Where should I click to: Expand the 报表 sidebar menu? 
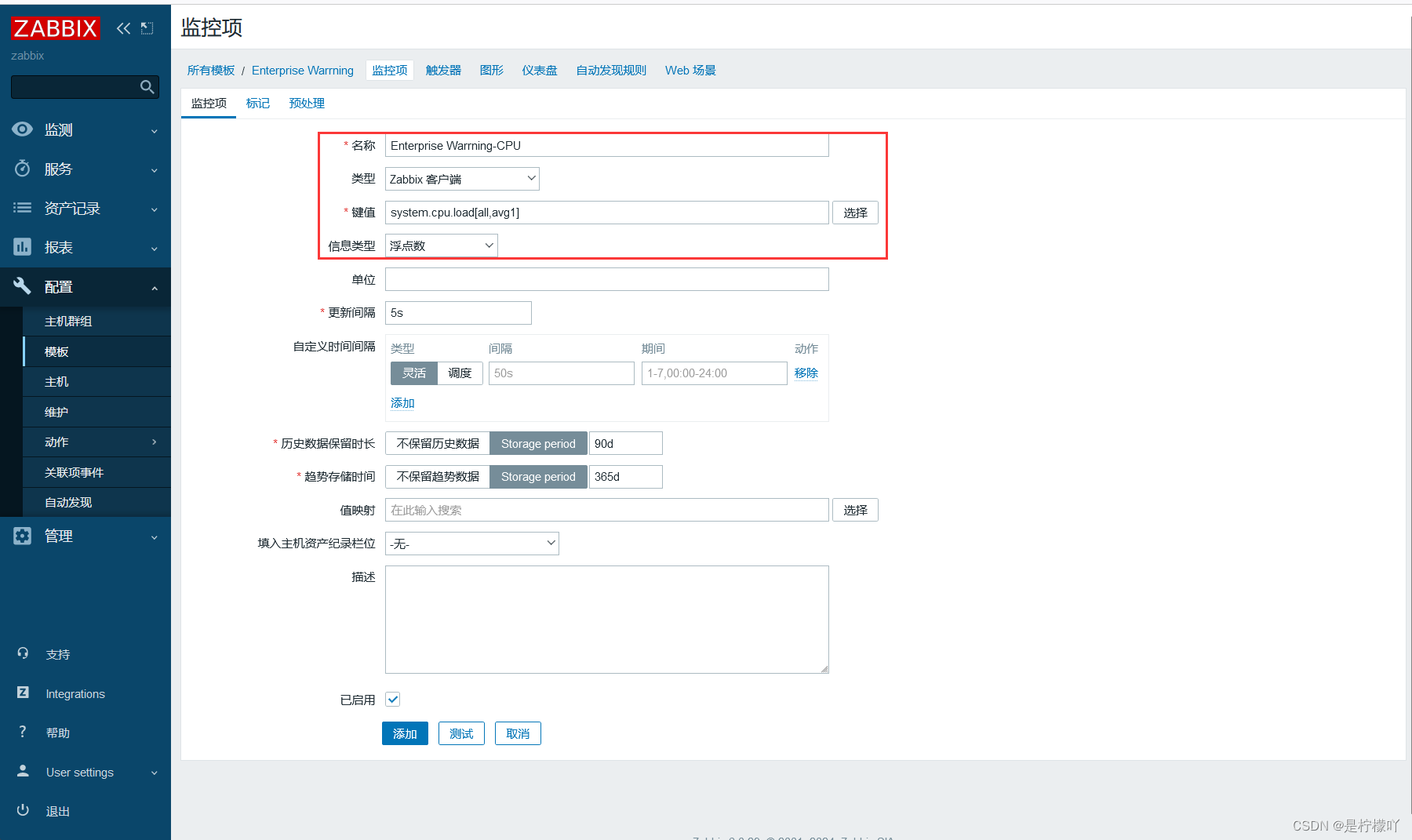coord(155,249)
